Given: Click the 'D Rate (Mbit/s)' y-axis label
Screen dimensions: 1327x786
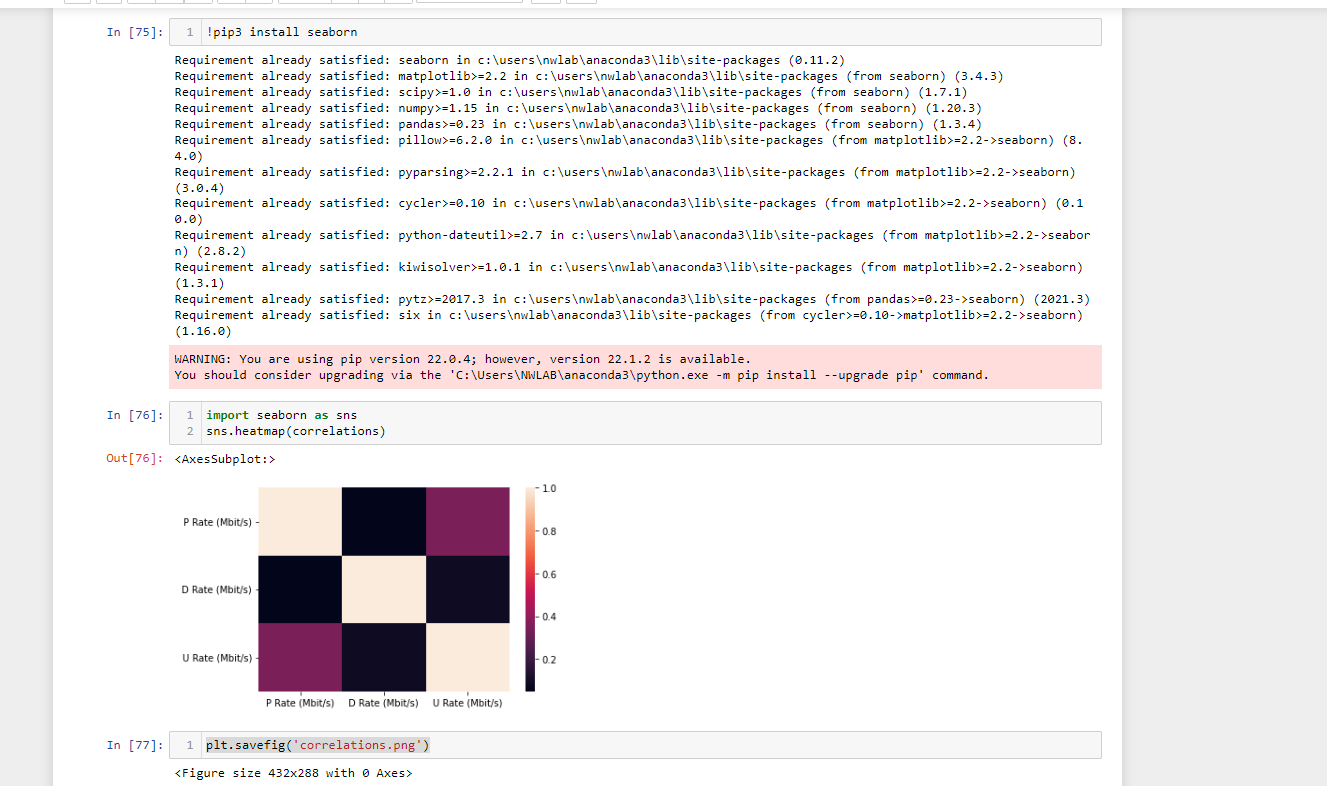Looking at the screenshot, I should tap(217, 590).
